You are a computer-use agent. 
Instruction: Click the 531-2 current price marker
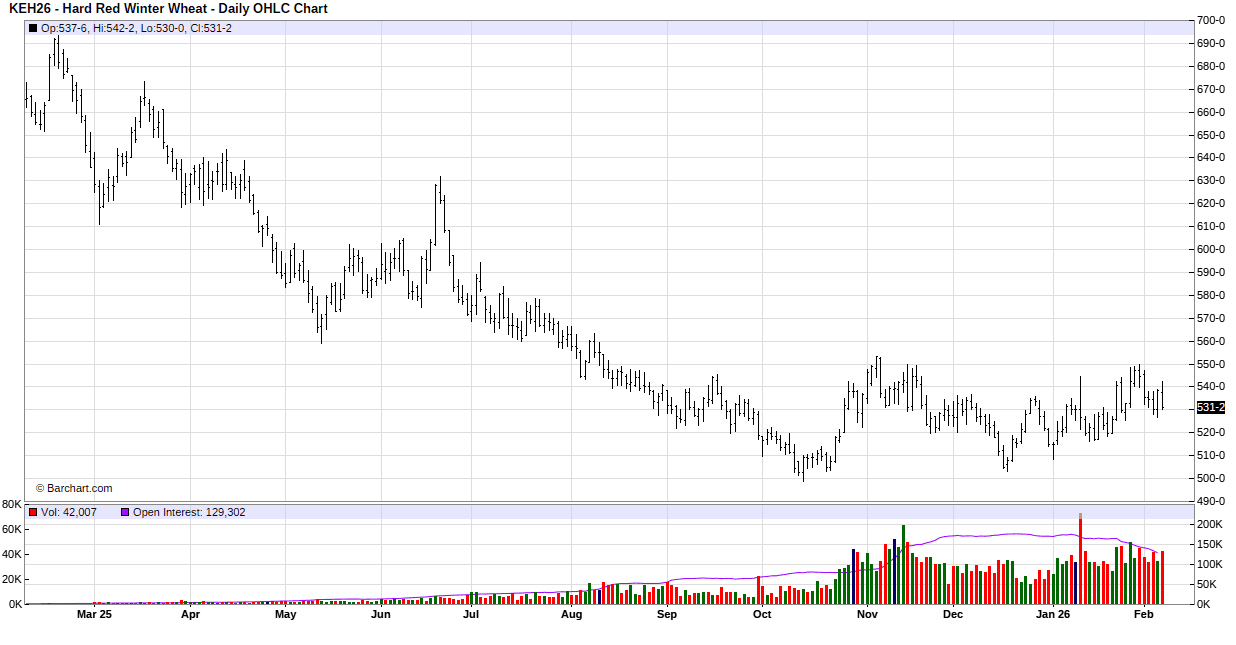tap(1210, 407)
